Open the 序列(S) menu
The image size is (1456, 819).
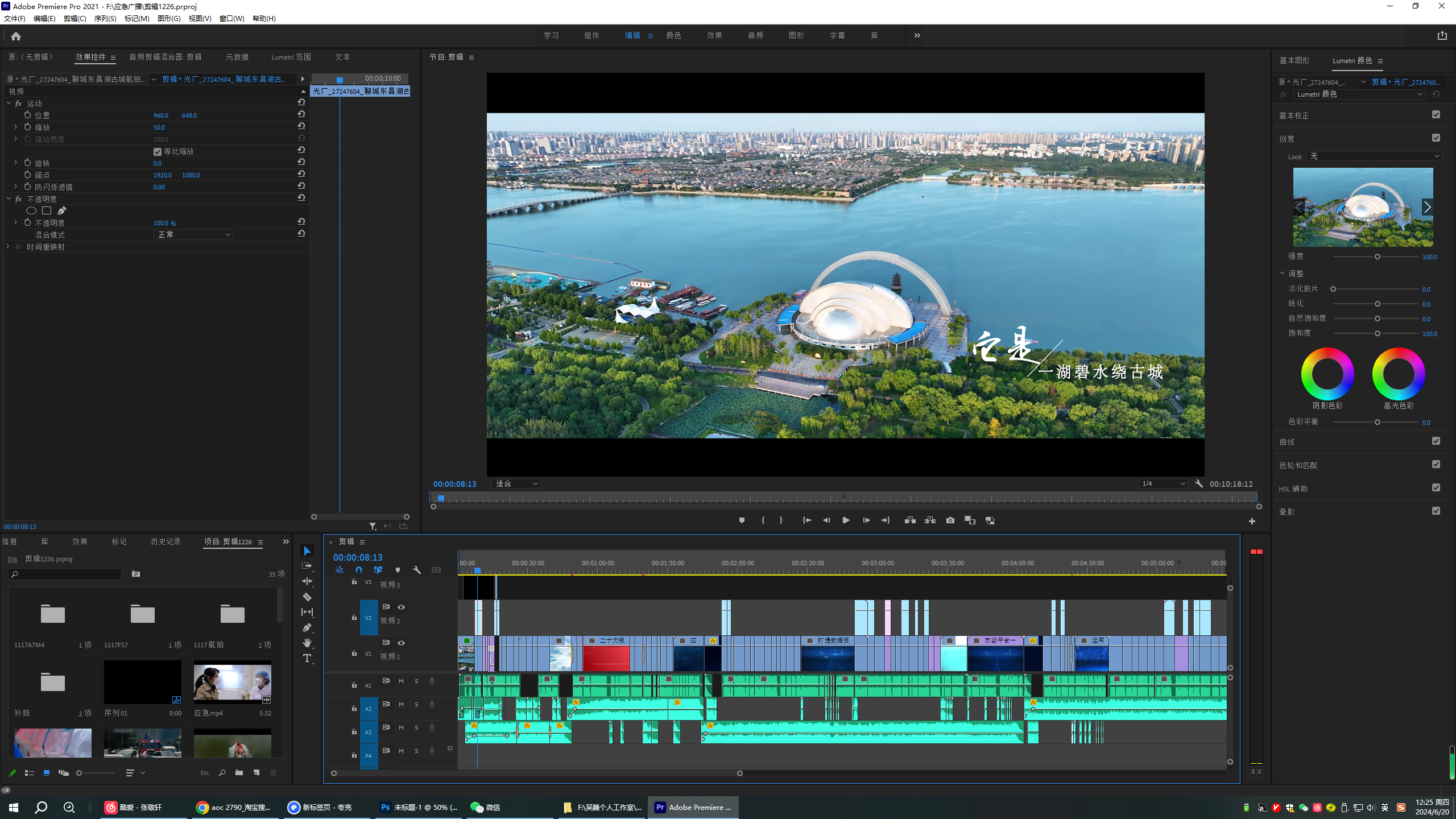[x=105, y=18]
